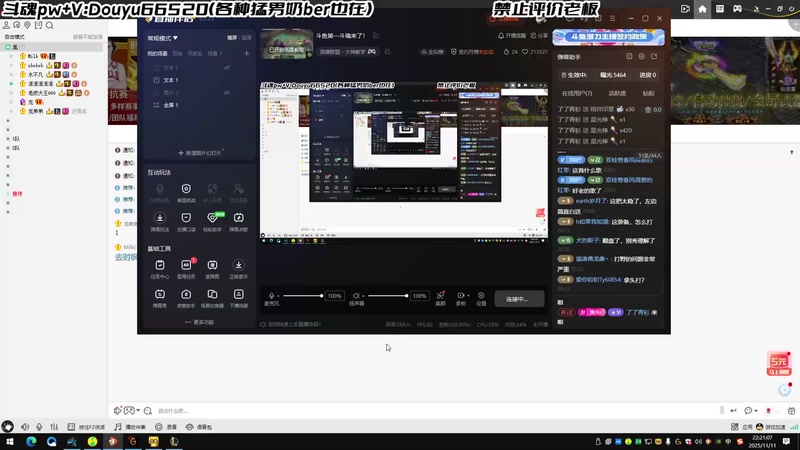Edit the 英雄联盟 category with pencil icon
This screenshot has width=800, height=450.
point(388,52)
